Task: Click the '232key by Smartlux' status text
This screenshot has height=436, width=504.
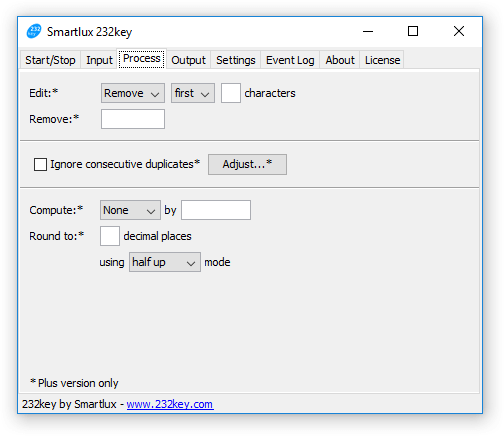Action: coord(69,404)
